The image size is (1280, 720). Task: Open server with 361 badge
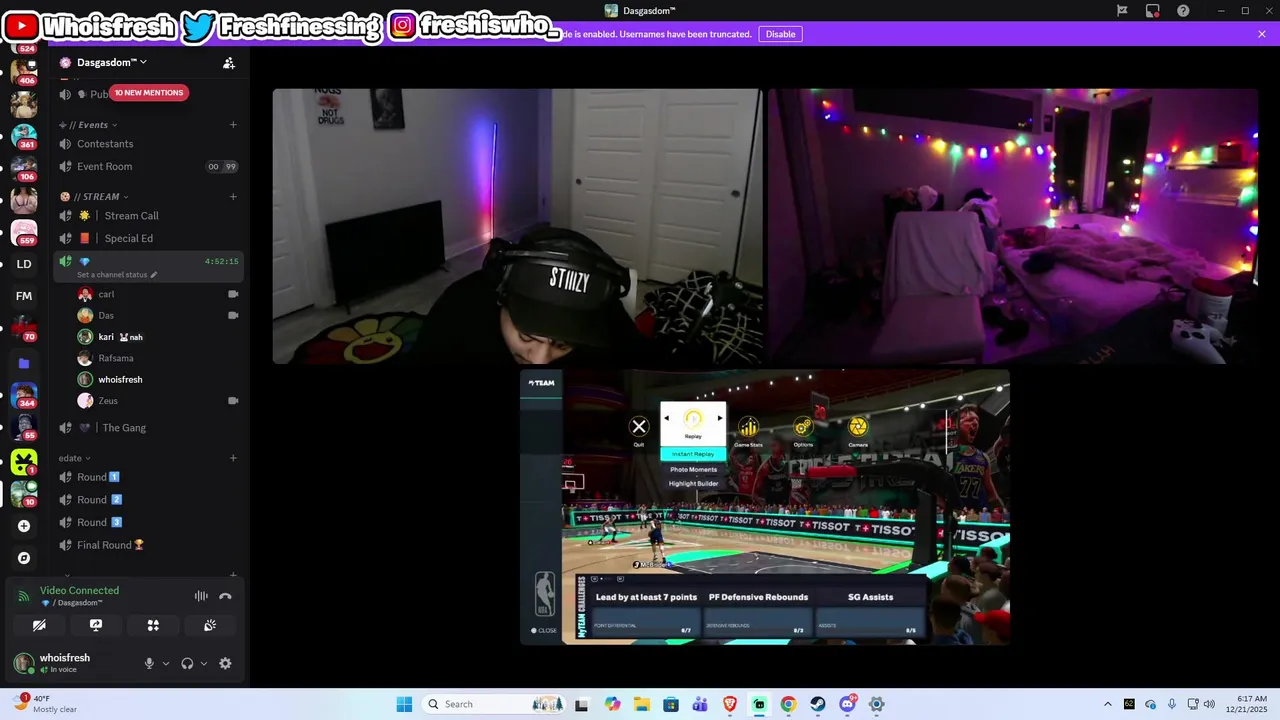coord(24,135)
